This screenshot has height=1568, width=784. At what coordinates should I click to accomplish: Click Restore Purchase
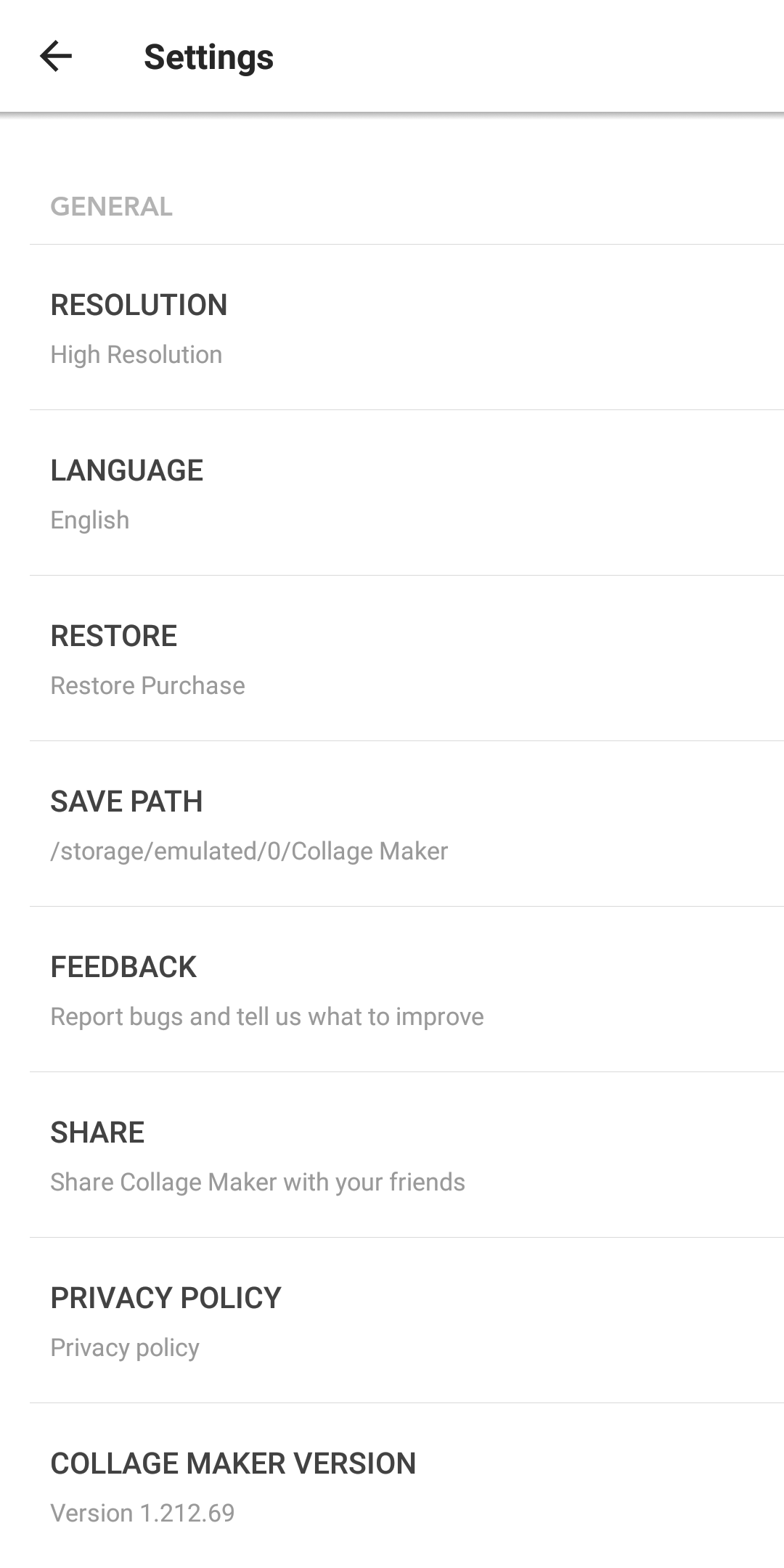click(147, 686)
